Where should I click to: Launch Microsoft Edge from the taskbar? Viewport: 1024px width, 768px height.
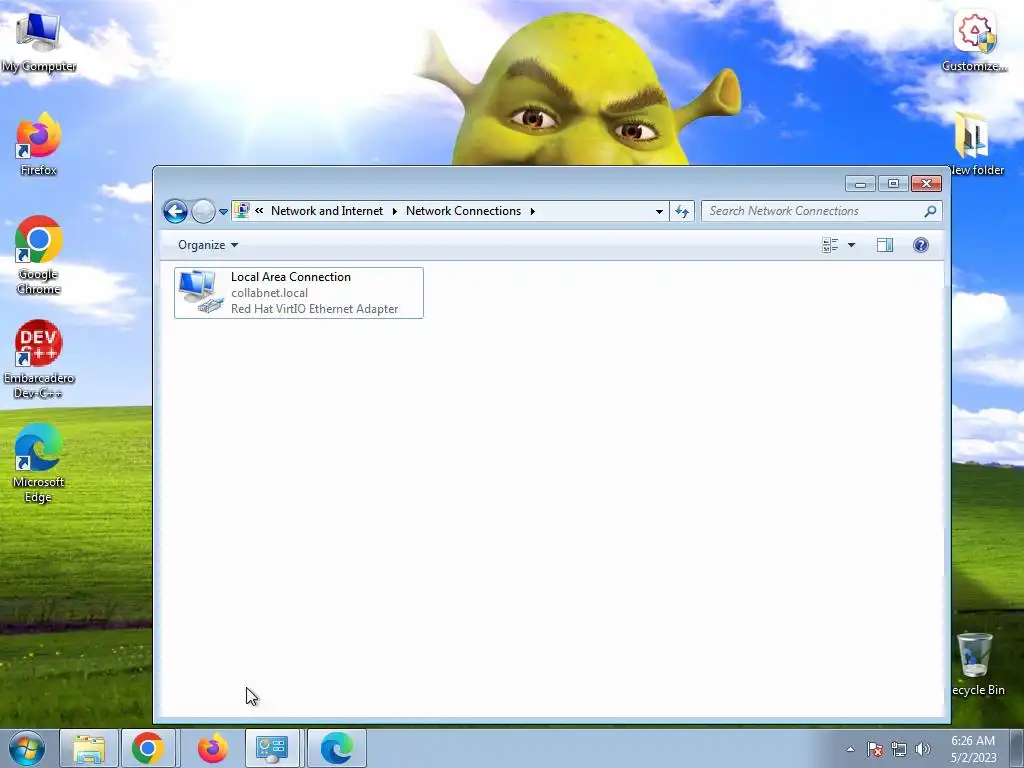[x=337, y=748]
